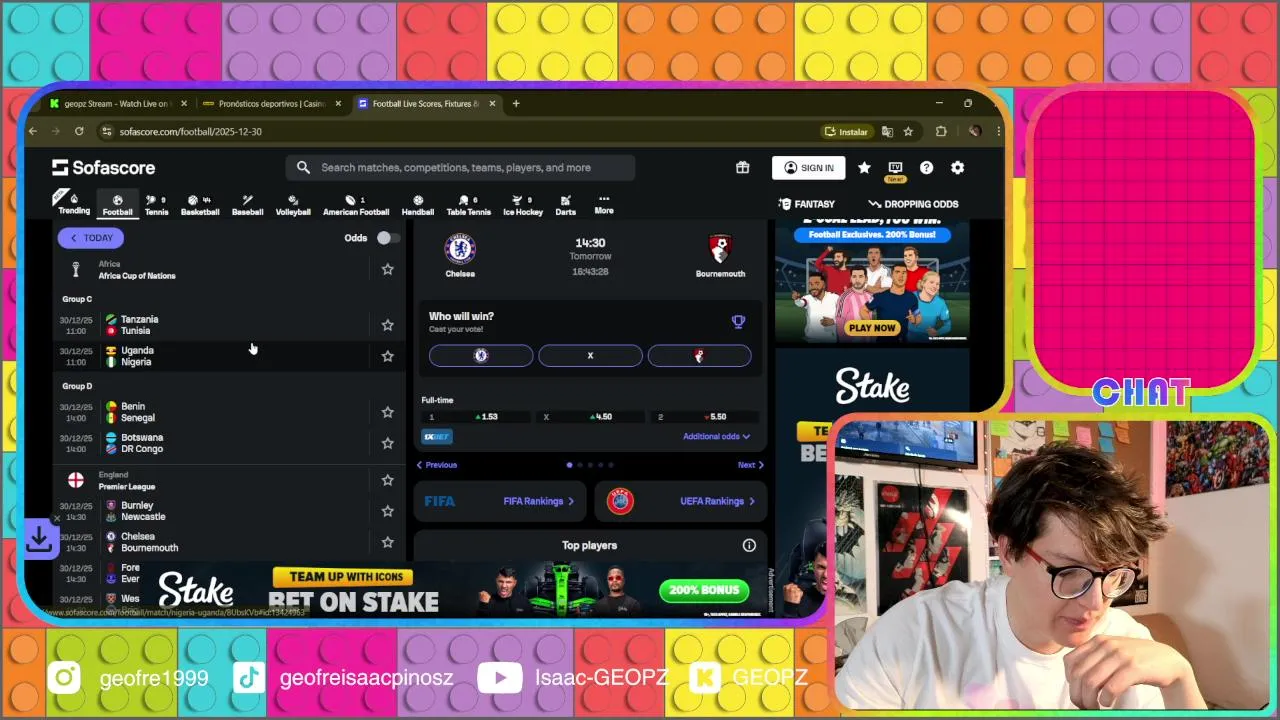1280x720 pixels.
Task: Expand the More sports menu
Action: pyautogui.click(x=604, y=204)
